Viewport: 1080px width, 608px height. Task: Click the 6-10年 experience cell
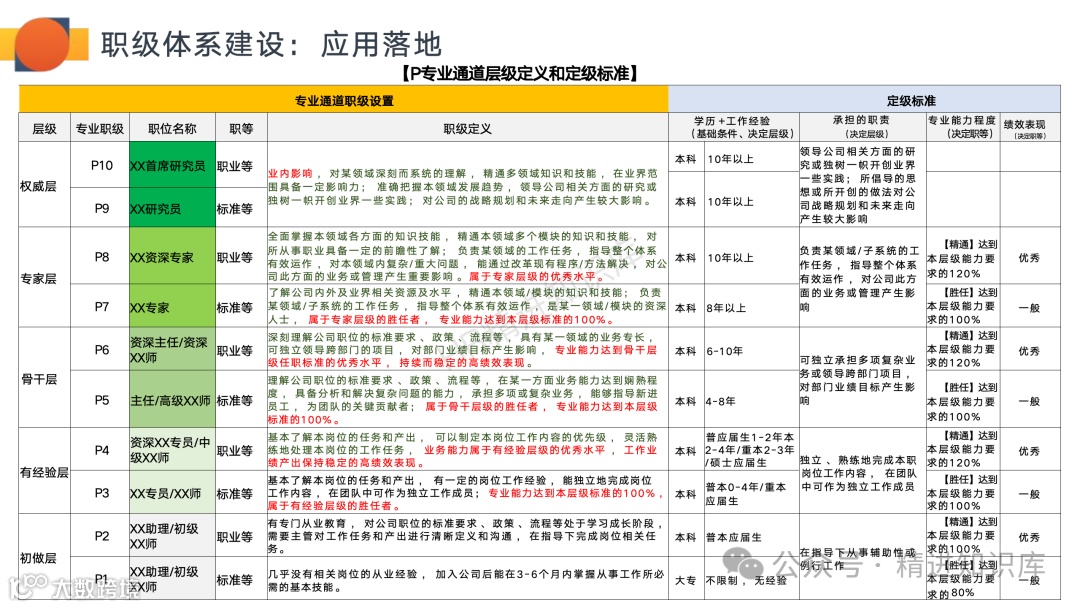click(751, 350)
